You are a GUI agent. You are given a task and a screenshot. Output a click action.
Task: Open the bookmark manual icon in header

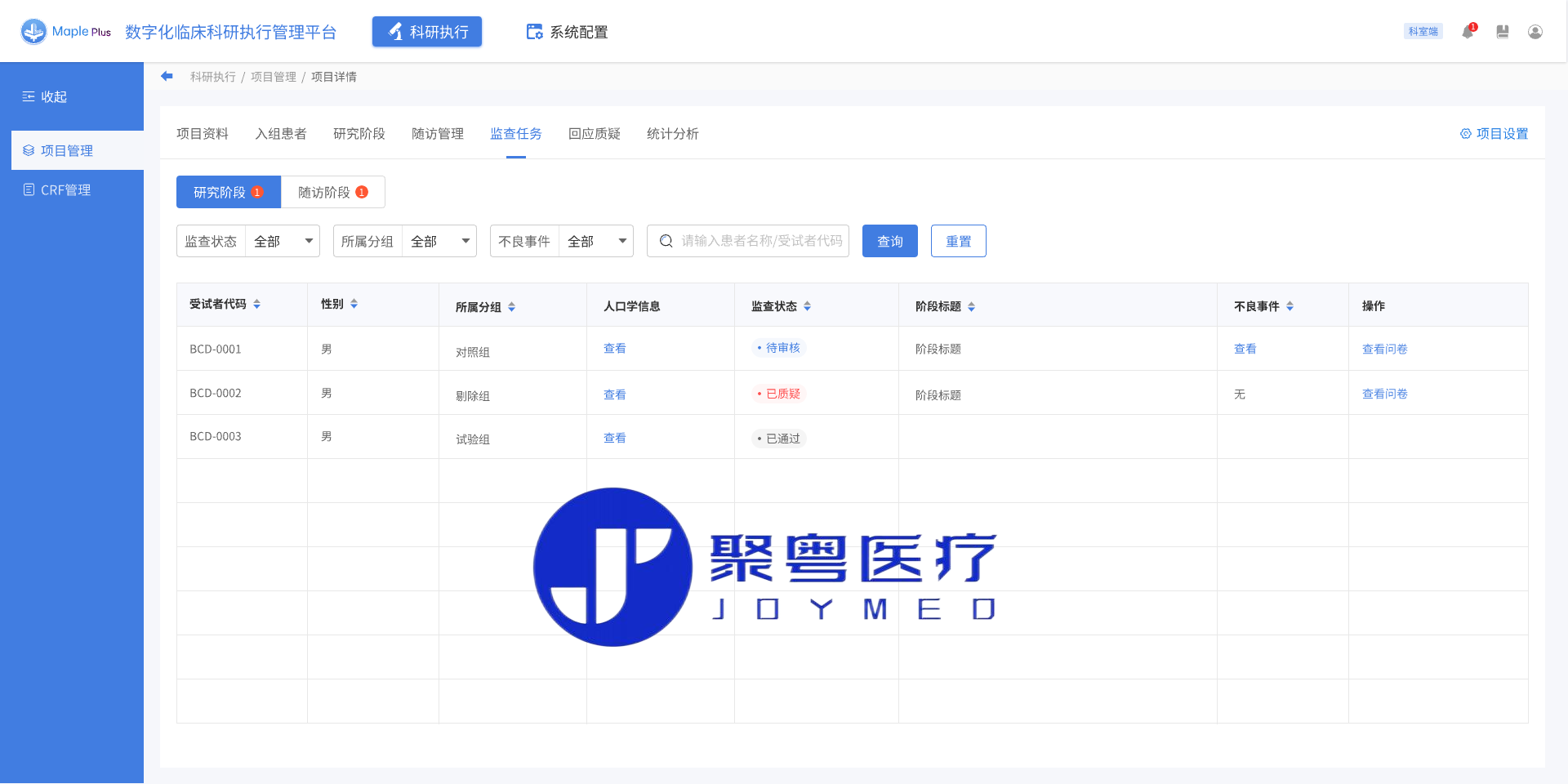1502,32
